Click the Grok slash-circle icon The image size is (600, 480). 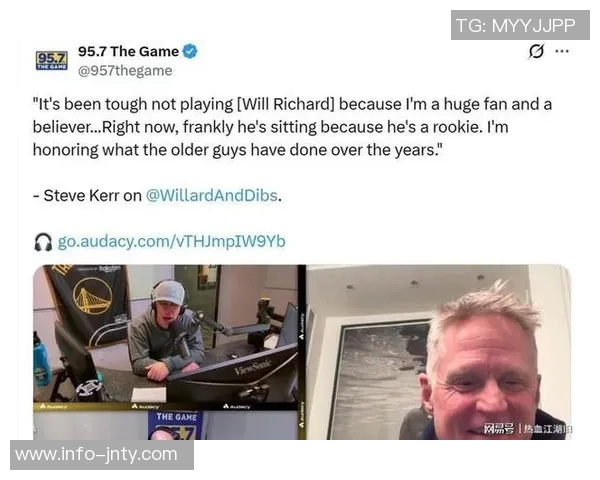point(536,51)
